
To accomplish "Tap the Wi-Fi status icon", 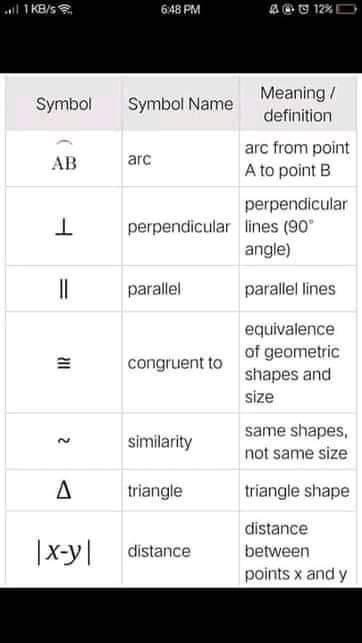I will (66, 10).
